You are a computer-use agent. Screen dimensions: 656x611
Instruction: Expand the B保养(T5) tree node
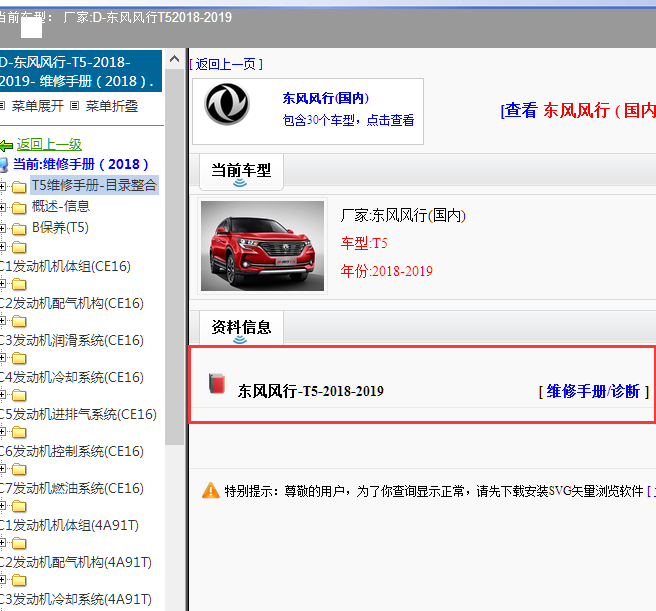(3, 228)
